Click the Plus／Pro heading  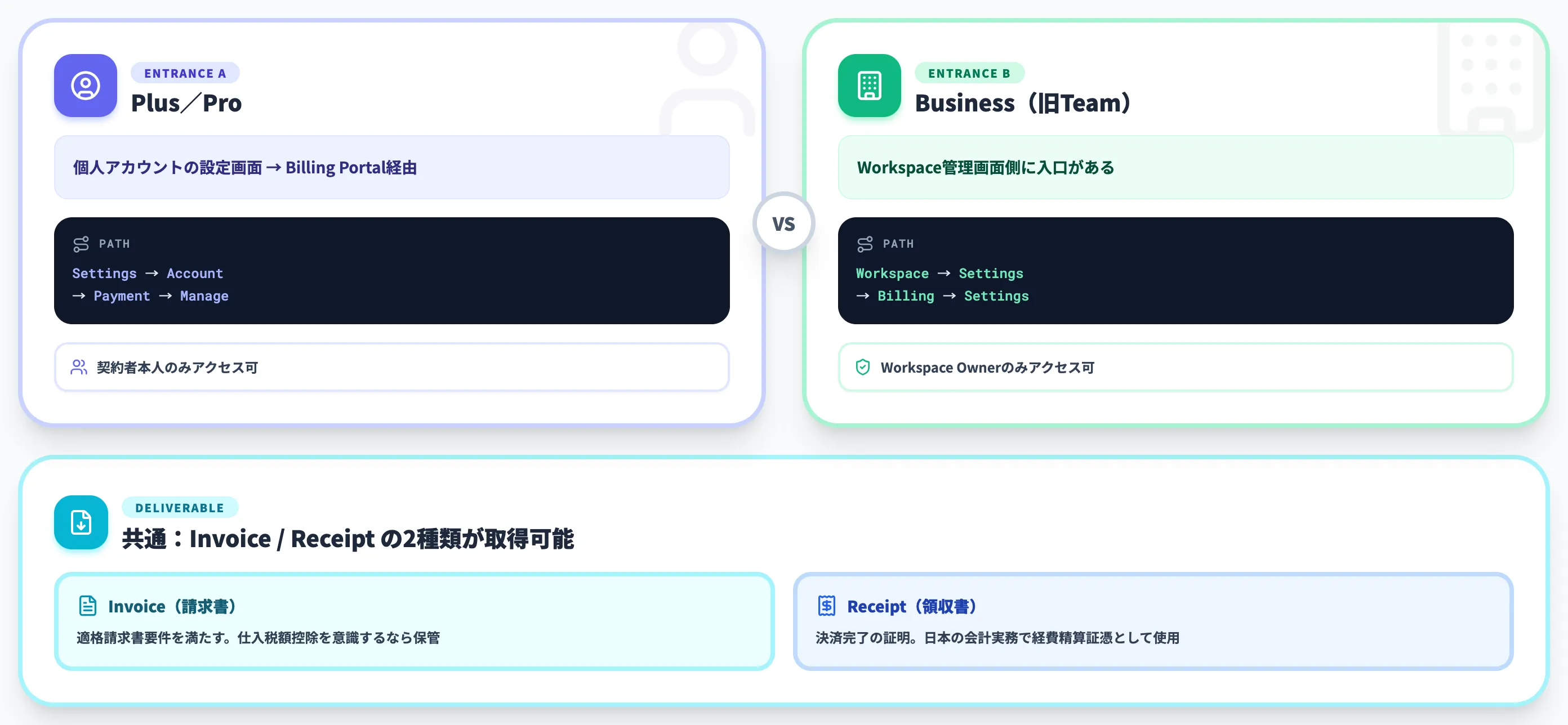186,103
